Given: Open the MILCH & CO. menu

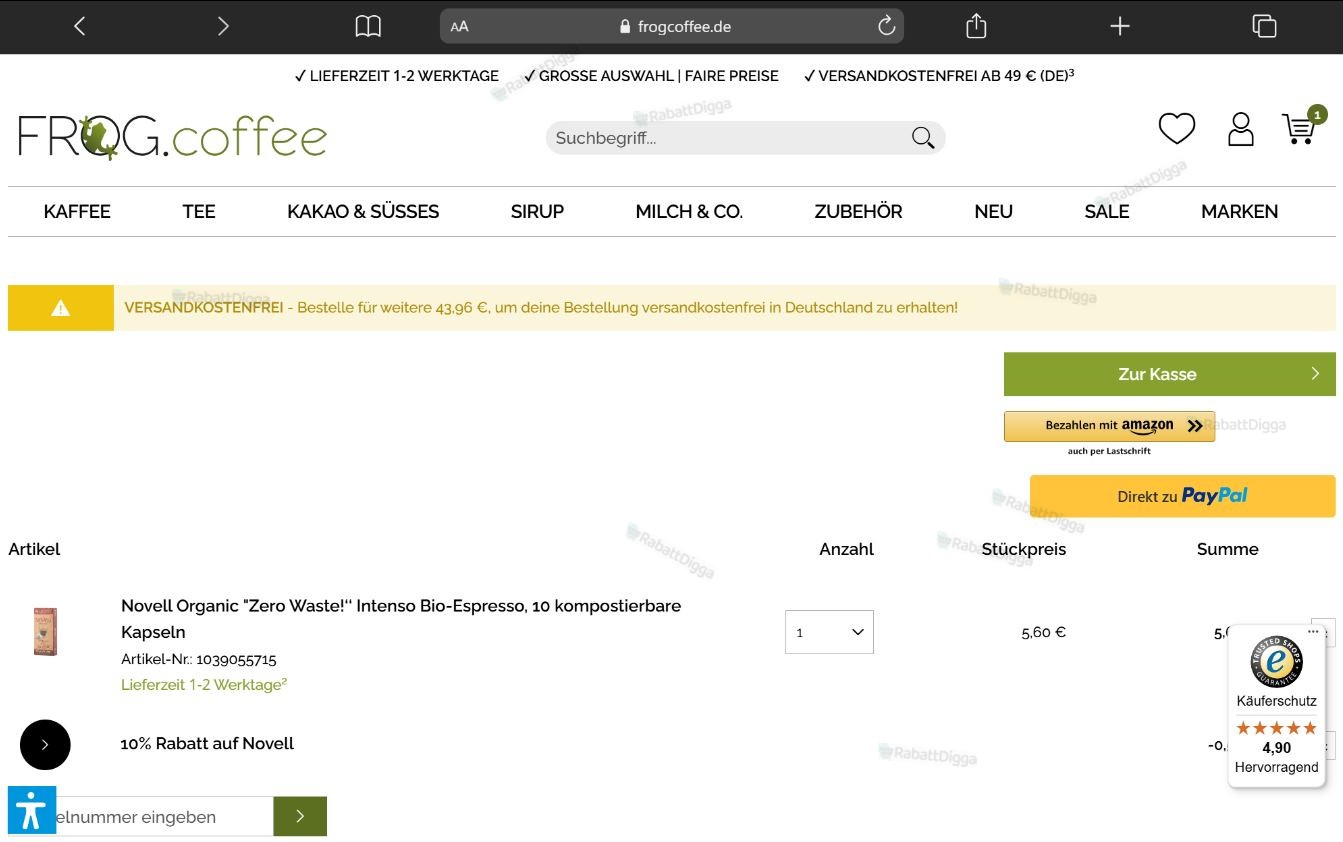Looking at the screenshot, I should tap(689, 211).
